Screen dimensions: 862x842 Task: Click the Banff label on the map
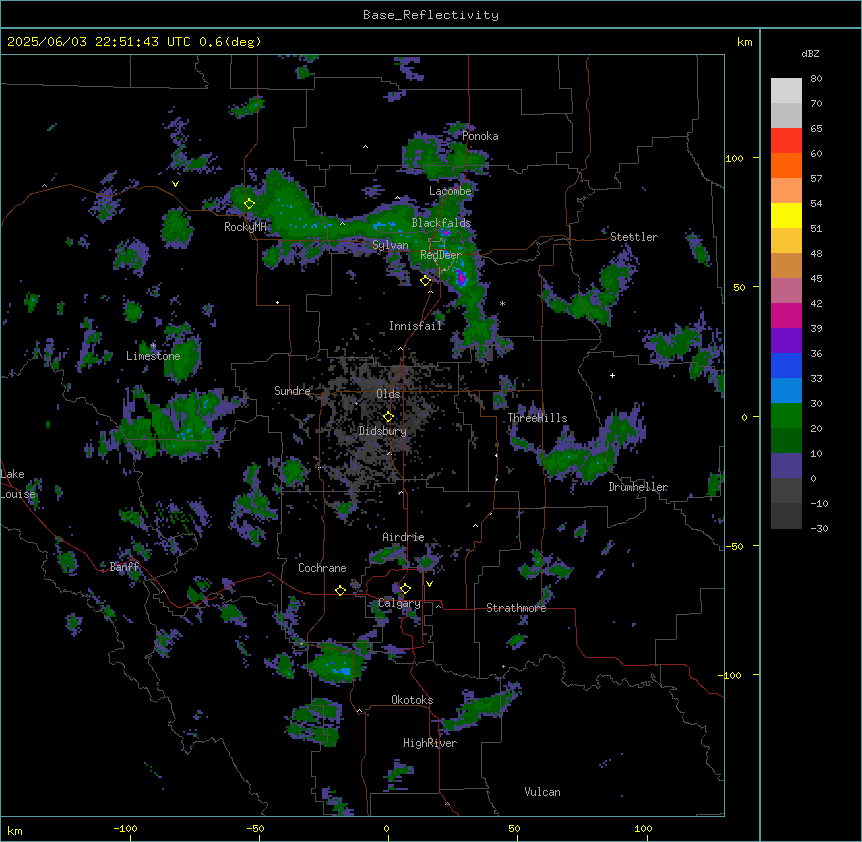click(125, 567)
